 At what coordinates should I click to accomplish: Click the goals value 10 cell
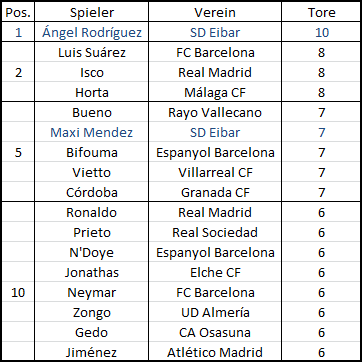[x=321, y=32]
